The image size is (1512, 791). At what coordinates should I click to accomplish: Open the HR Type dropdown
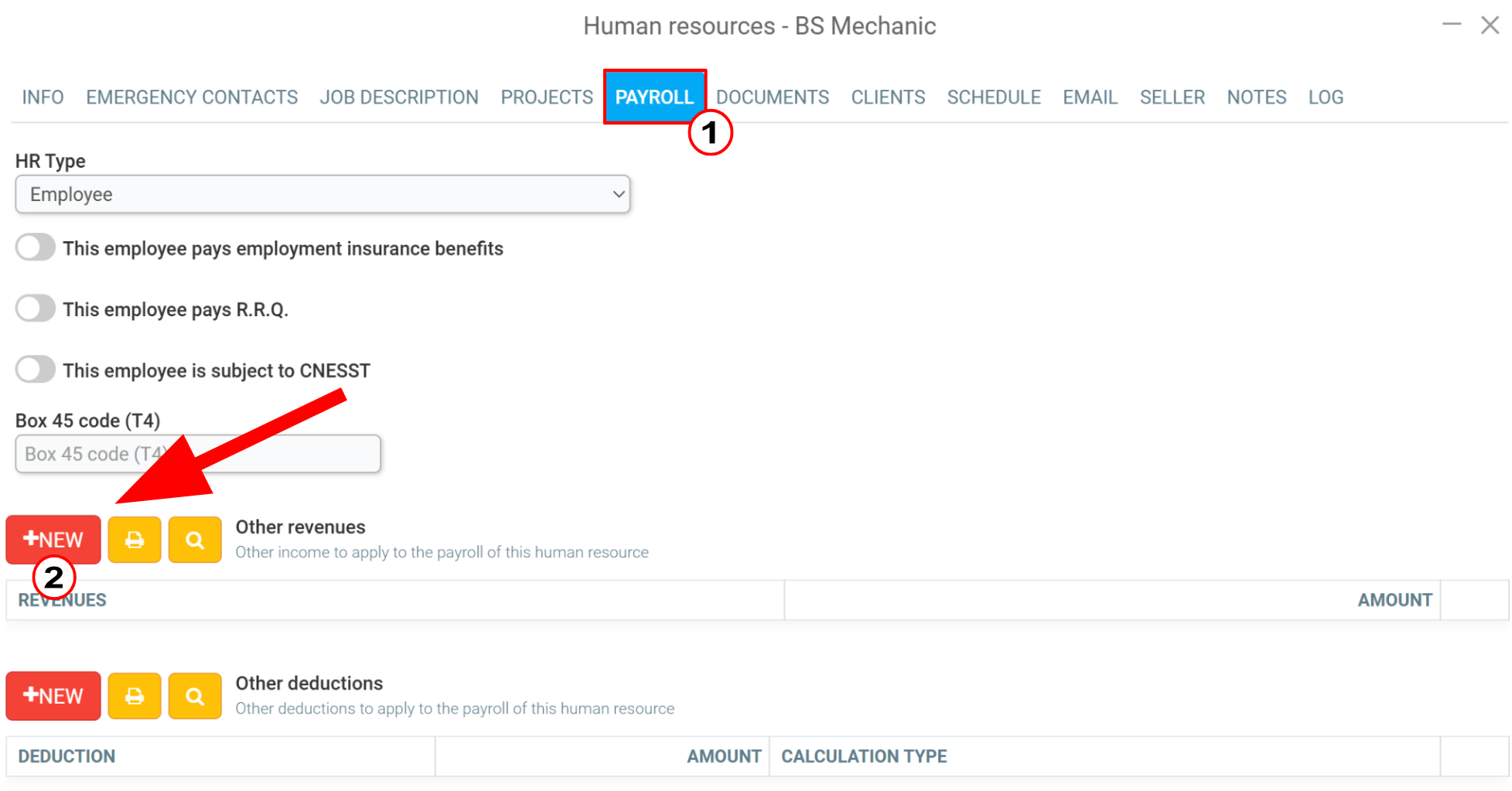pos(323,194)
